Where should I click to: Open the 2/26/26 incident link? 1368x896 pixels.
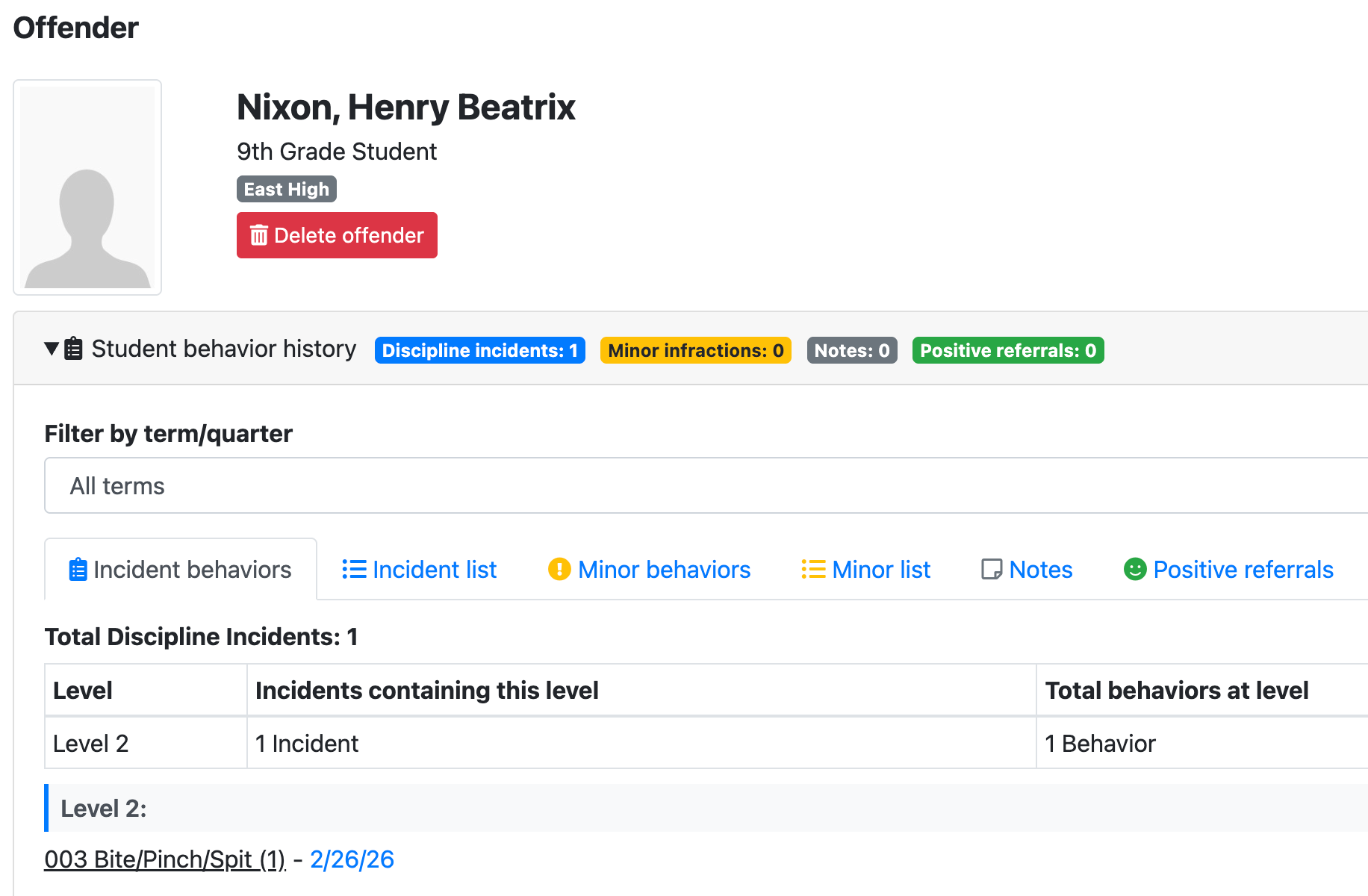coord(352,859)
